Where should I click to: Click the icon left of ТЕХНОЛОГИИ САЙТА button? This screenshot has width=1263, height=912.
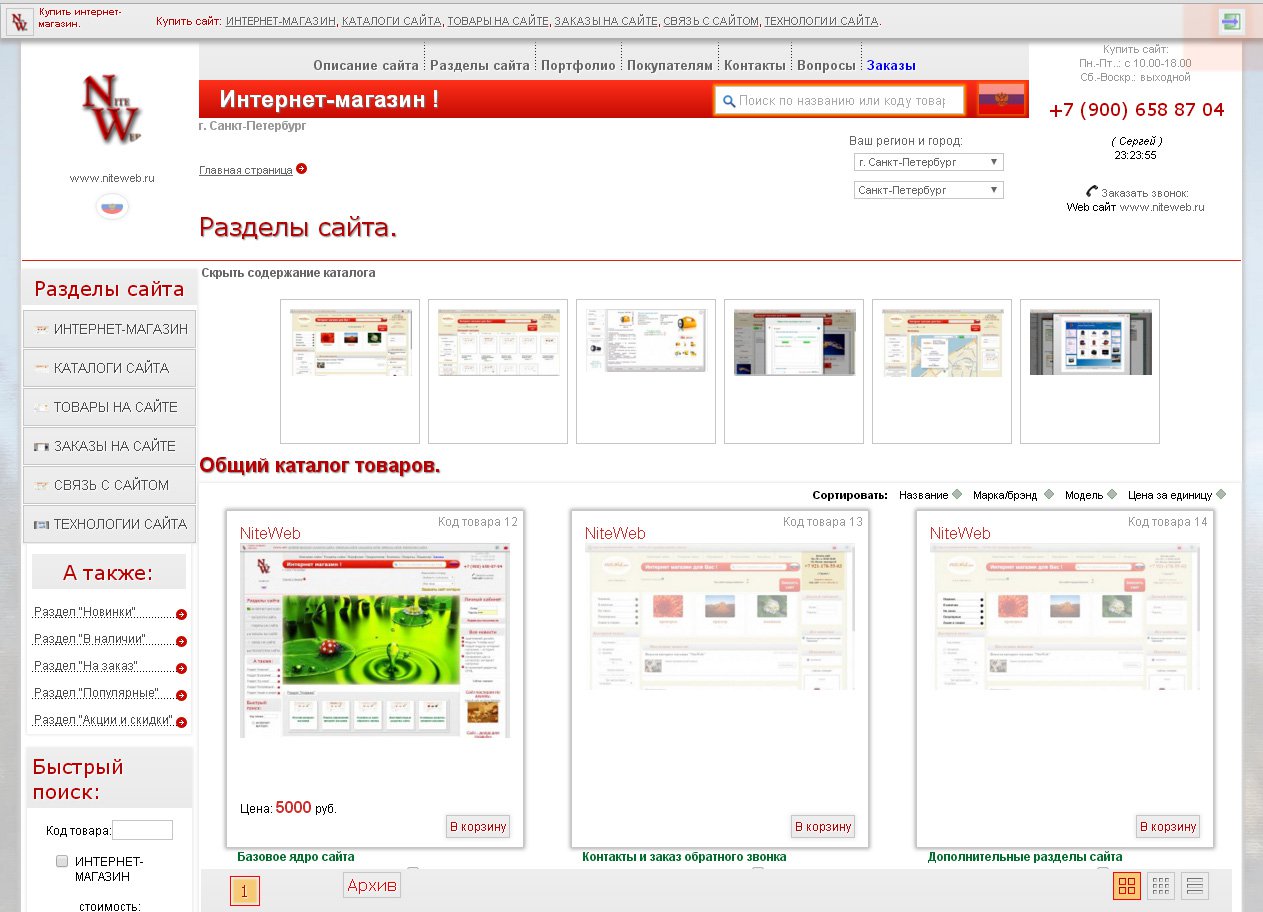[41, 524]
